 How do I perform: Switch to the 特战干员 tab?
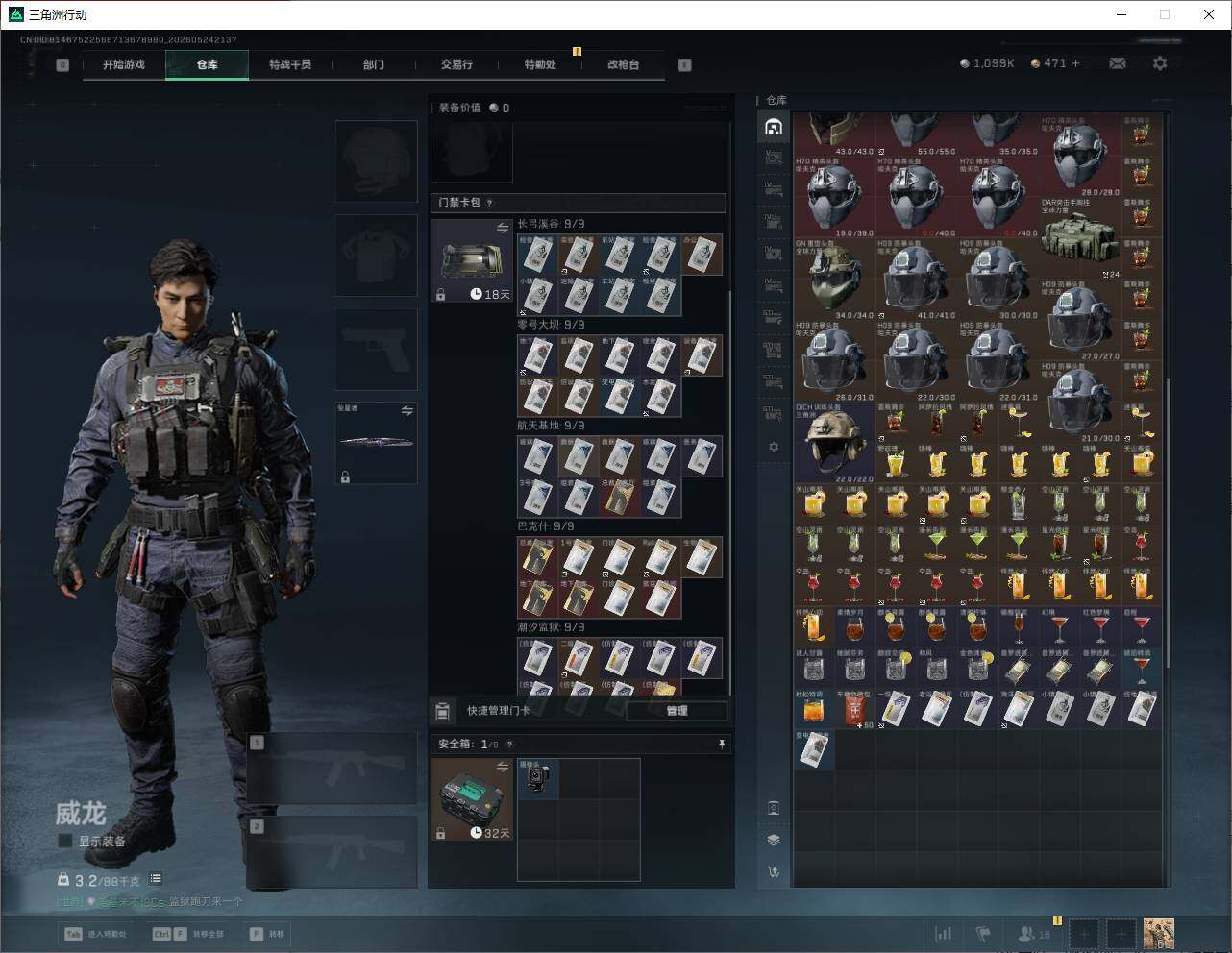tap(290, 64)
